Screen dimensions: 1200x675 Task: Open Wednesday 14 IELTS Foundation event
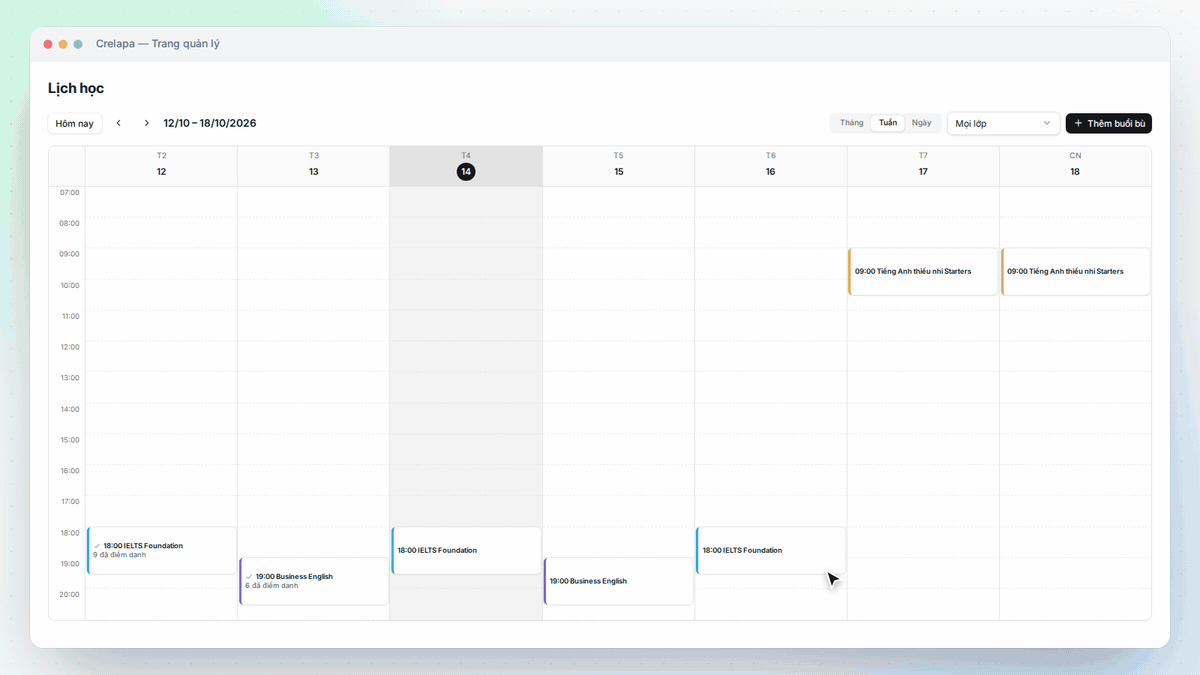[466, 550]
